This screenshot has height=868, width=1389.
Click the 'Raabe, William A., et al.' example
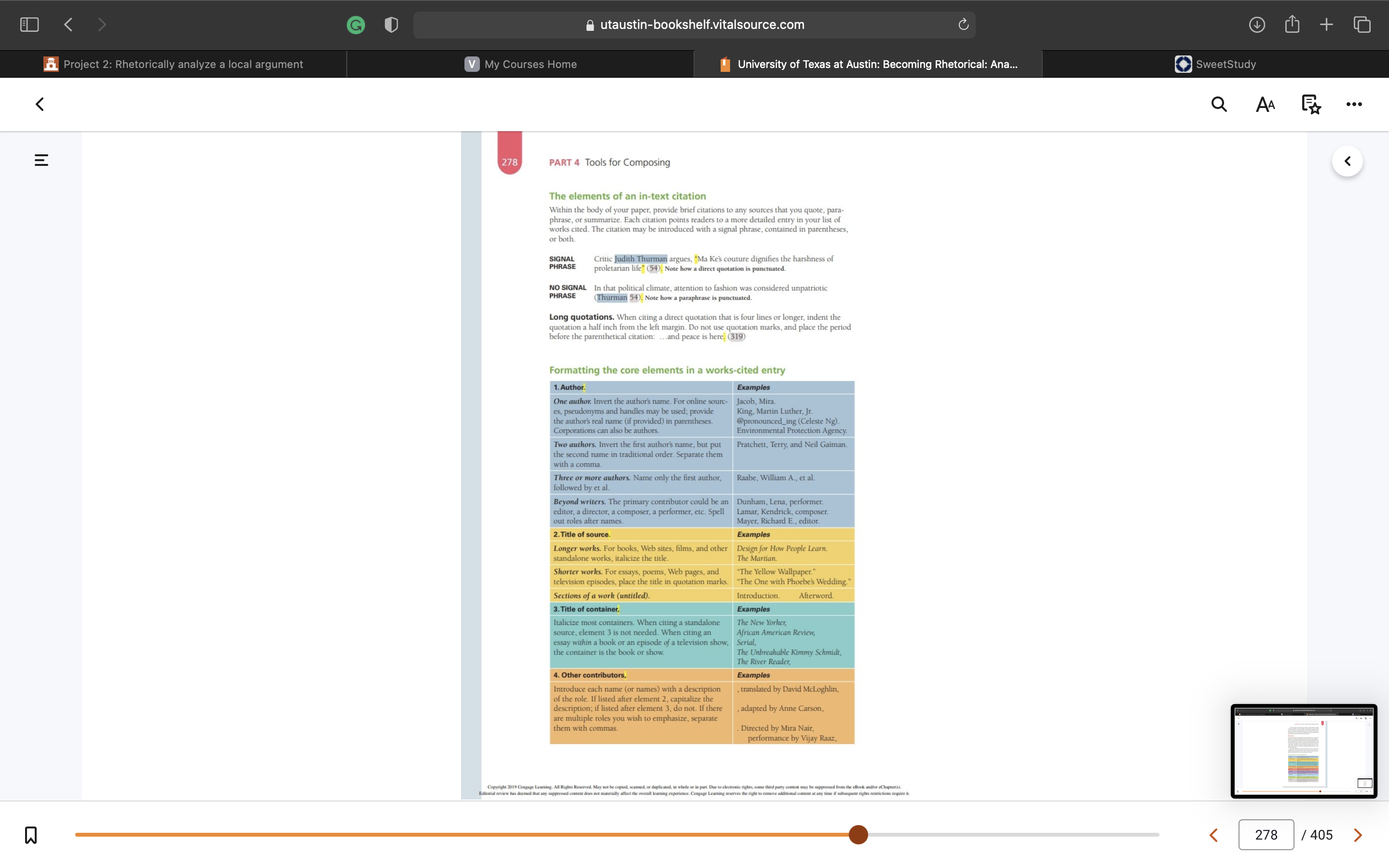coord(776,477)
